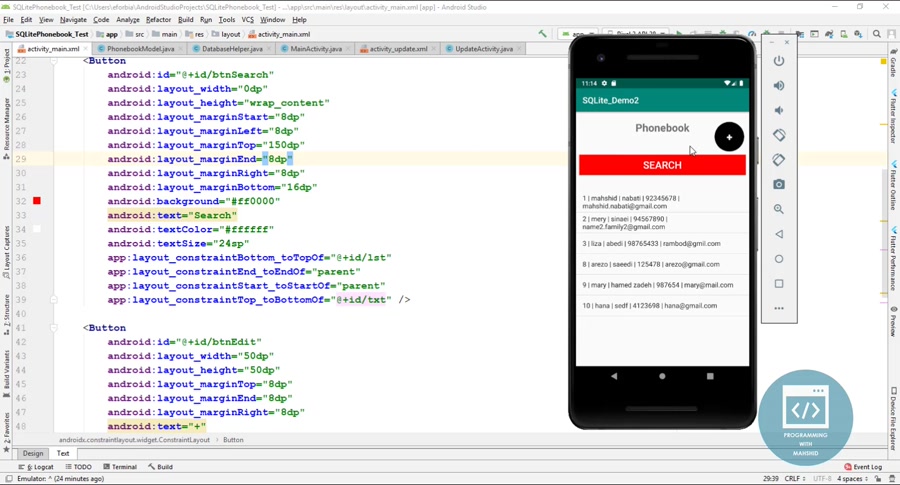This screenshot has width=900, height=485.
Task: Rotate the emulator left
Action: coord(779,135)
